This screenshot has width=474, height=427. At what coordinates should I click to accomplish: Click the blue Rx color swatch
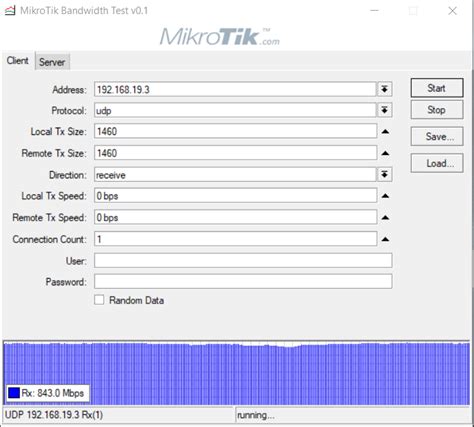14,393
